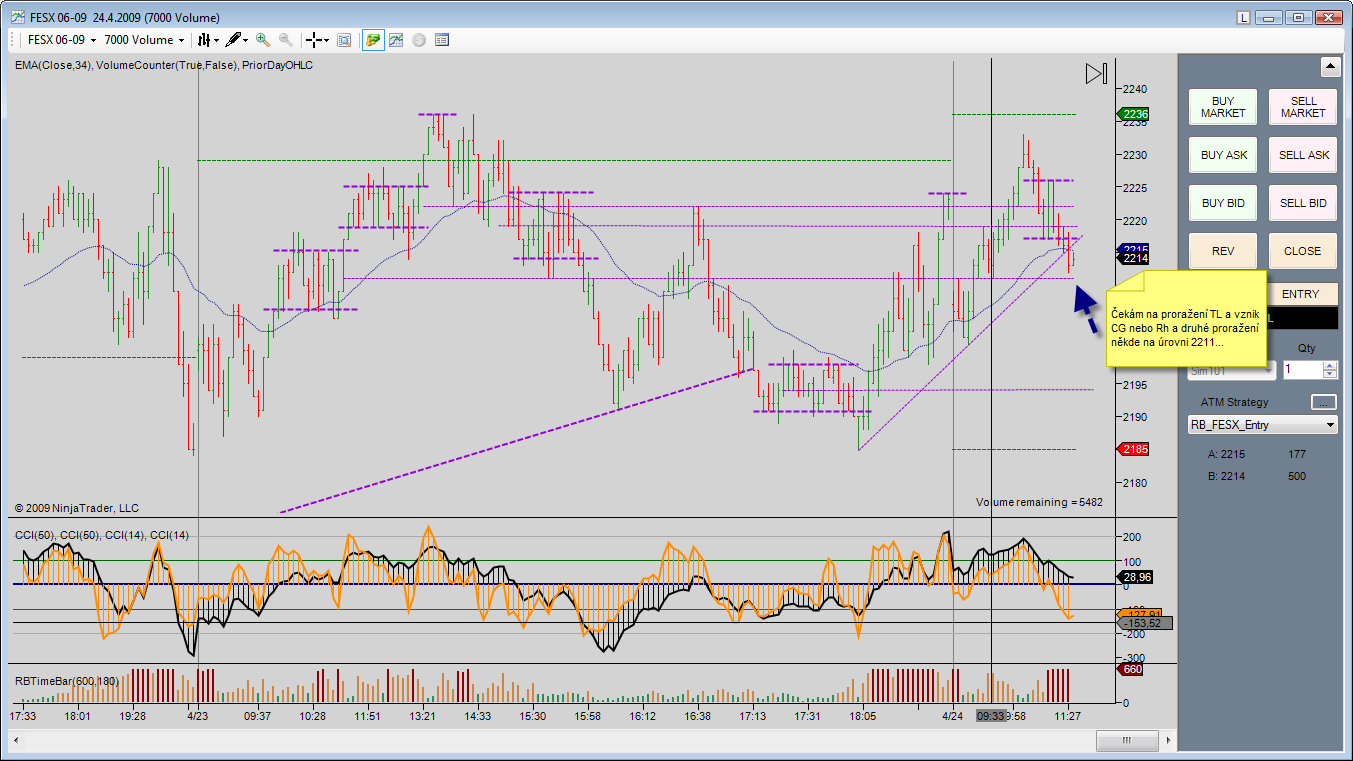The width and height of the screenshot is (1353, 761).
Task: Click the REV reverse position button
Action: (1222, 251)
